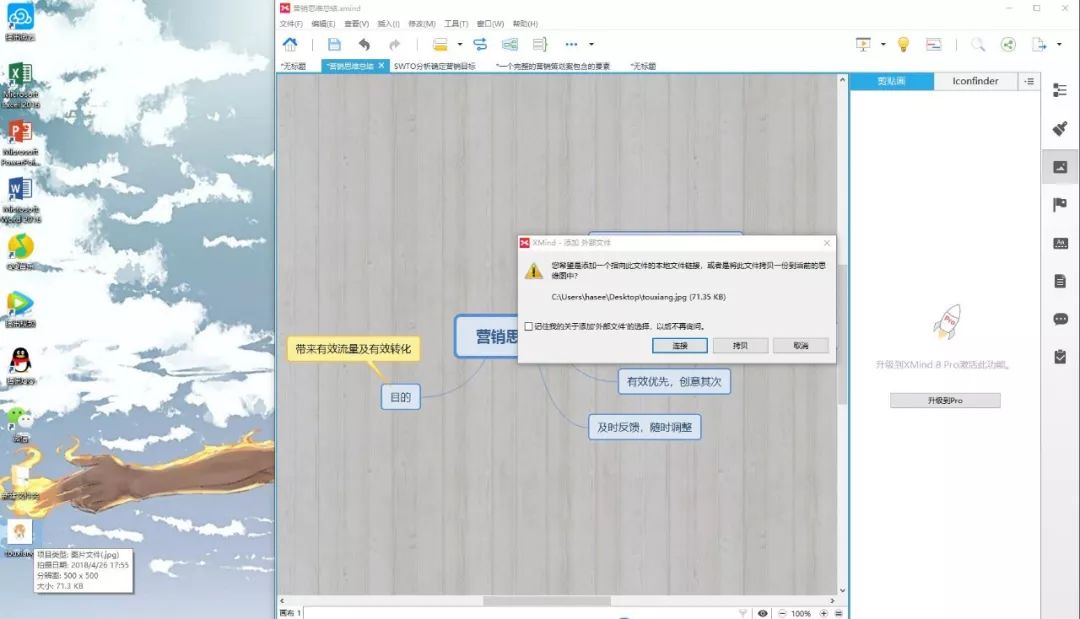Viewport: 1080px width, 619px height.
Task: Select the 有效优先，创意其次 topic
Action: [x=674, y=381]
